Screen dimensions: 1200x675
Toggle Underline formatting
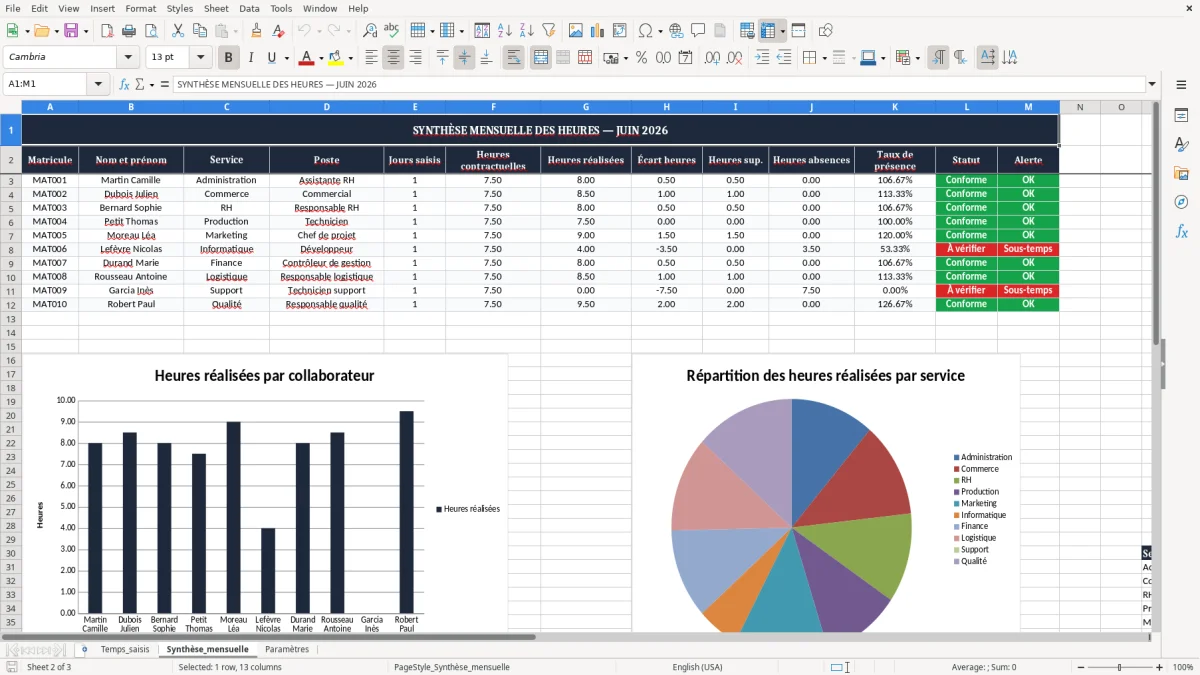click(271, 58)
